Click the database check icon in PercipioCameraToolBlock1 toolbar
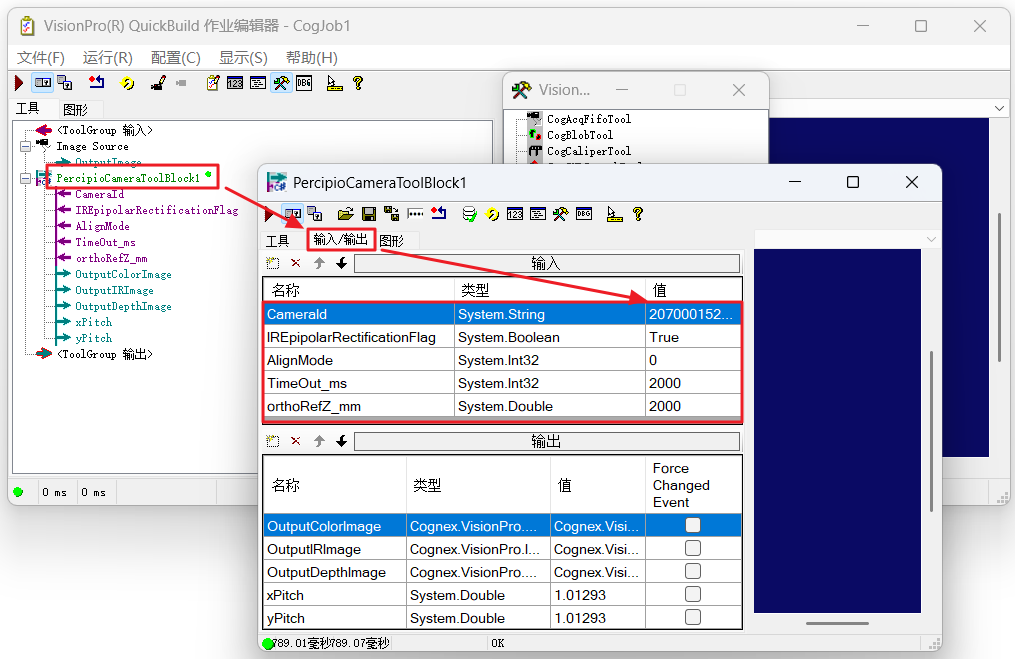1015x659 pixels. [x=469, y=214]
